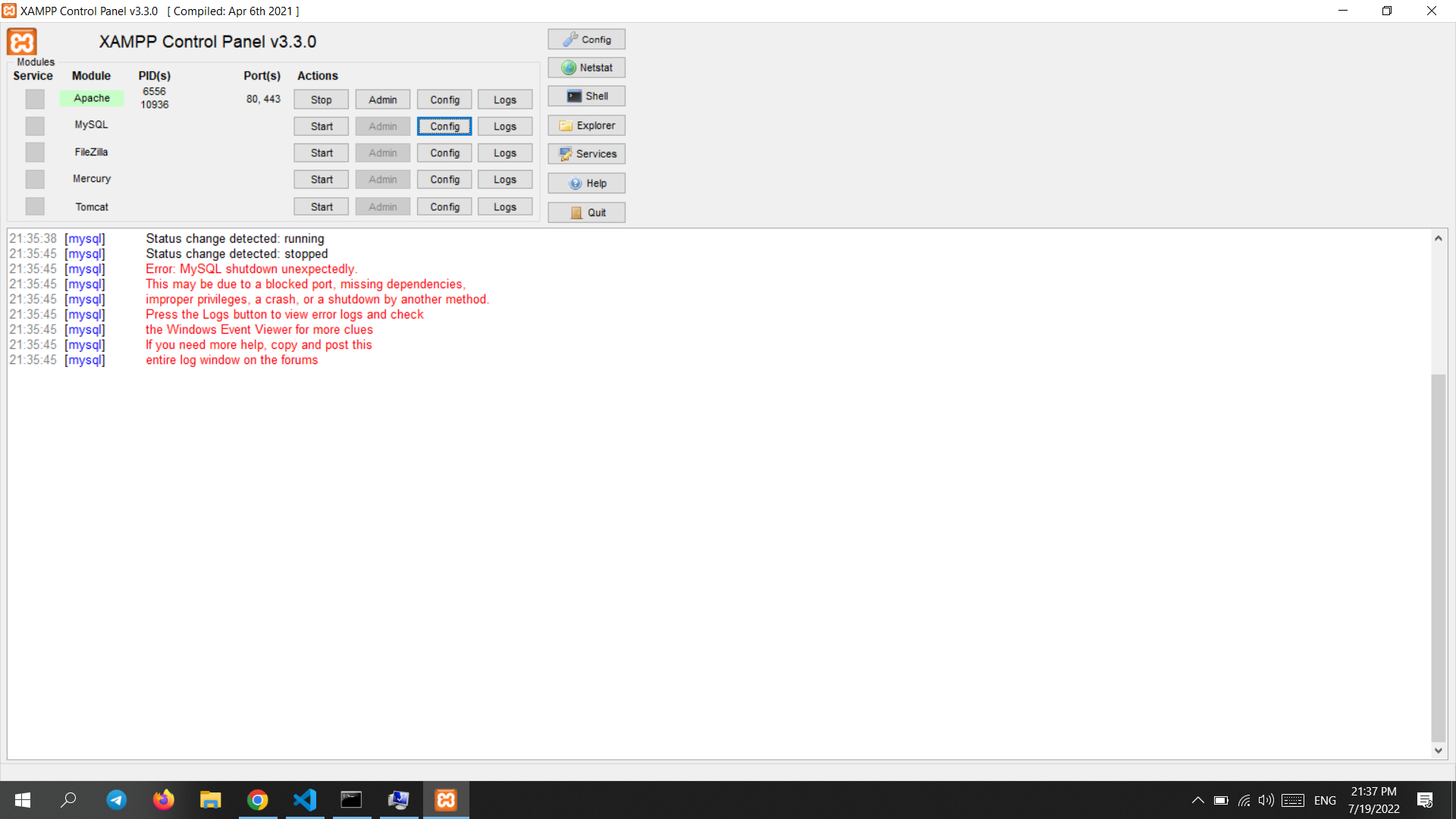This screenshot has width=1456, height=819.
Task: Open the Windows Start menu
Action: click(x=23, y=800)
